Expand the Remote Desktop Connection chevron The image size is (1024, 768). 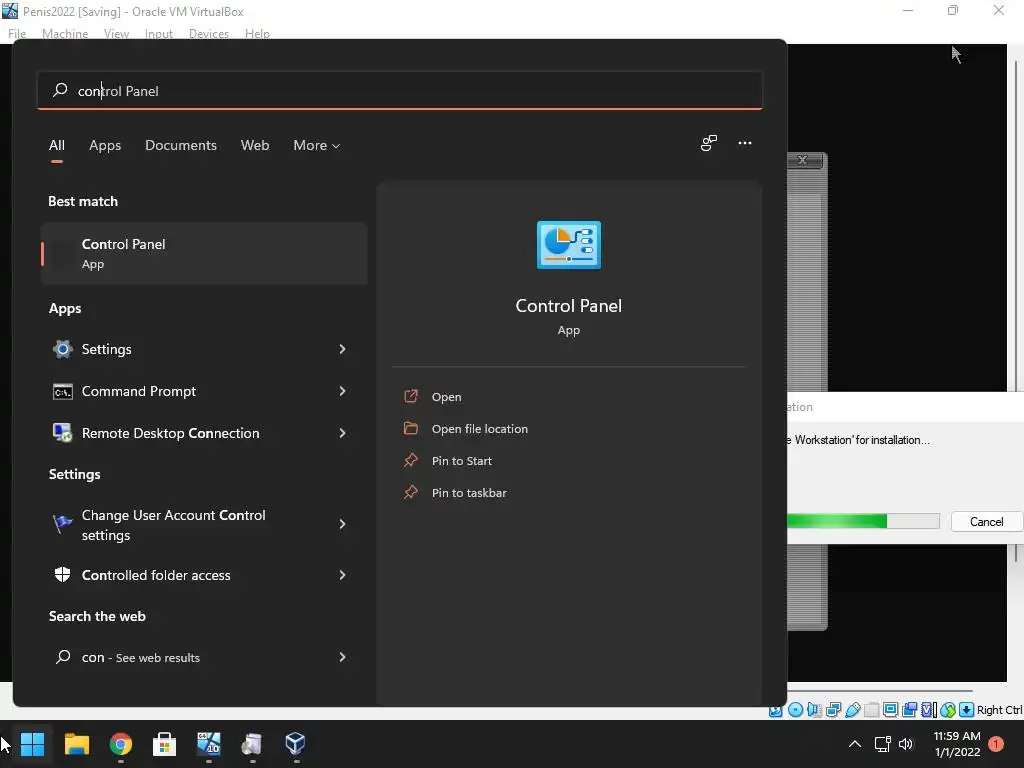pyautogui.click(x=342, y=433)
